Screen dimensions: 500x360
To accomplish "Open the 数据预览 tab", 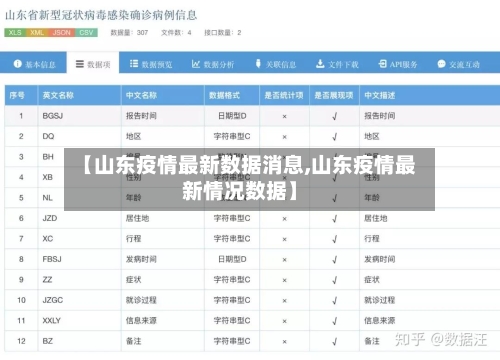I will click(151, 63).
